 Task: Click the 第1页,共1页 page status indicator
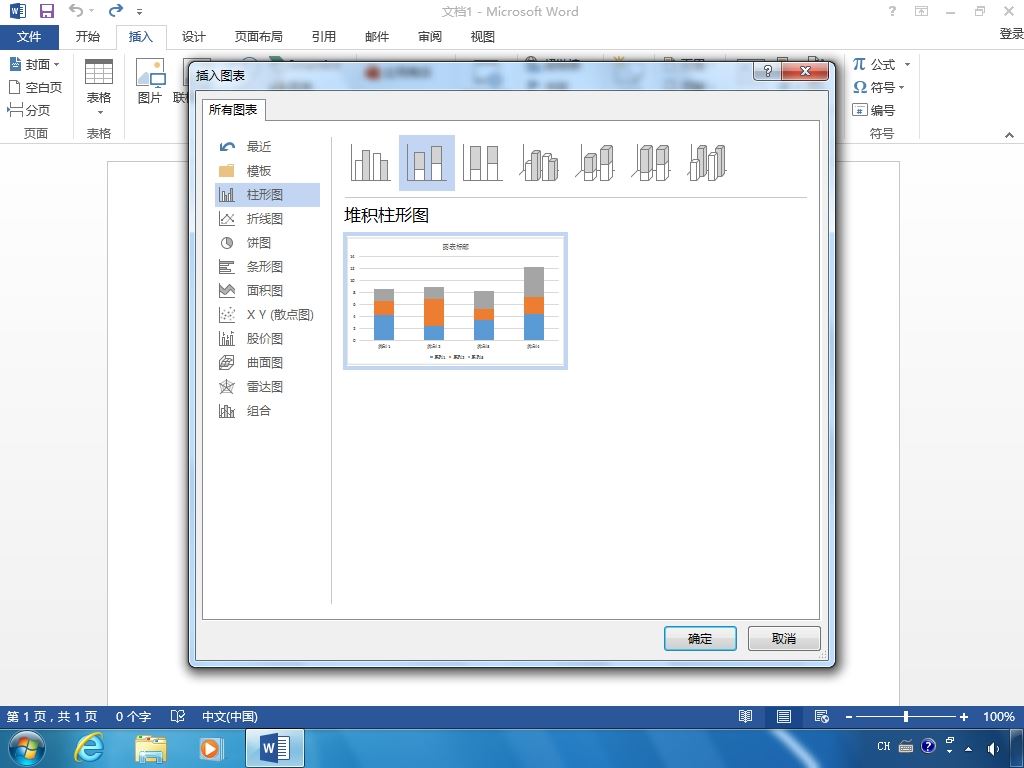click(x=52, y=716)
